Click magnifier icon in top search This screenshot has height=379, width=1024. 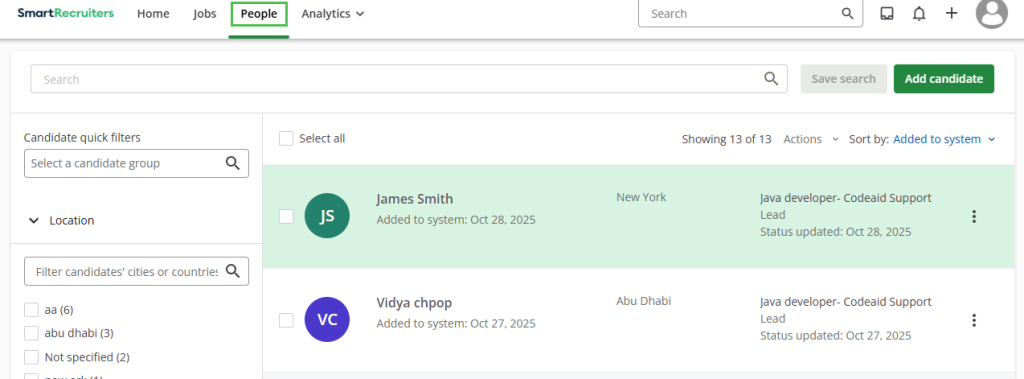[848, 14]
